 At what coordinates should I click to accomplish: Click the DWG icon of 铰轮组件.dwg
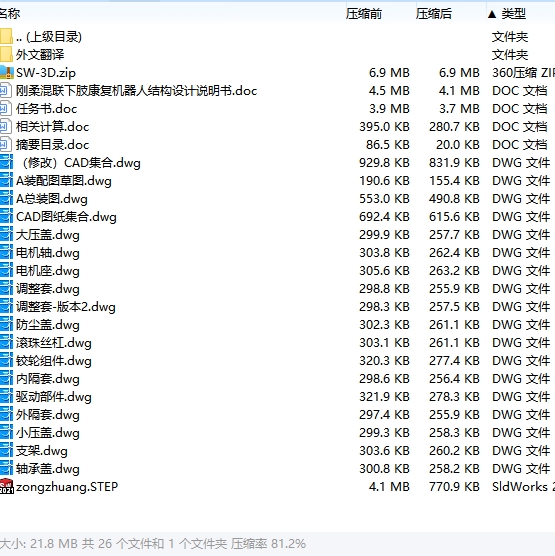click(x=6, y=361)
